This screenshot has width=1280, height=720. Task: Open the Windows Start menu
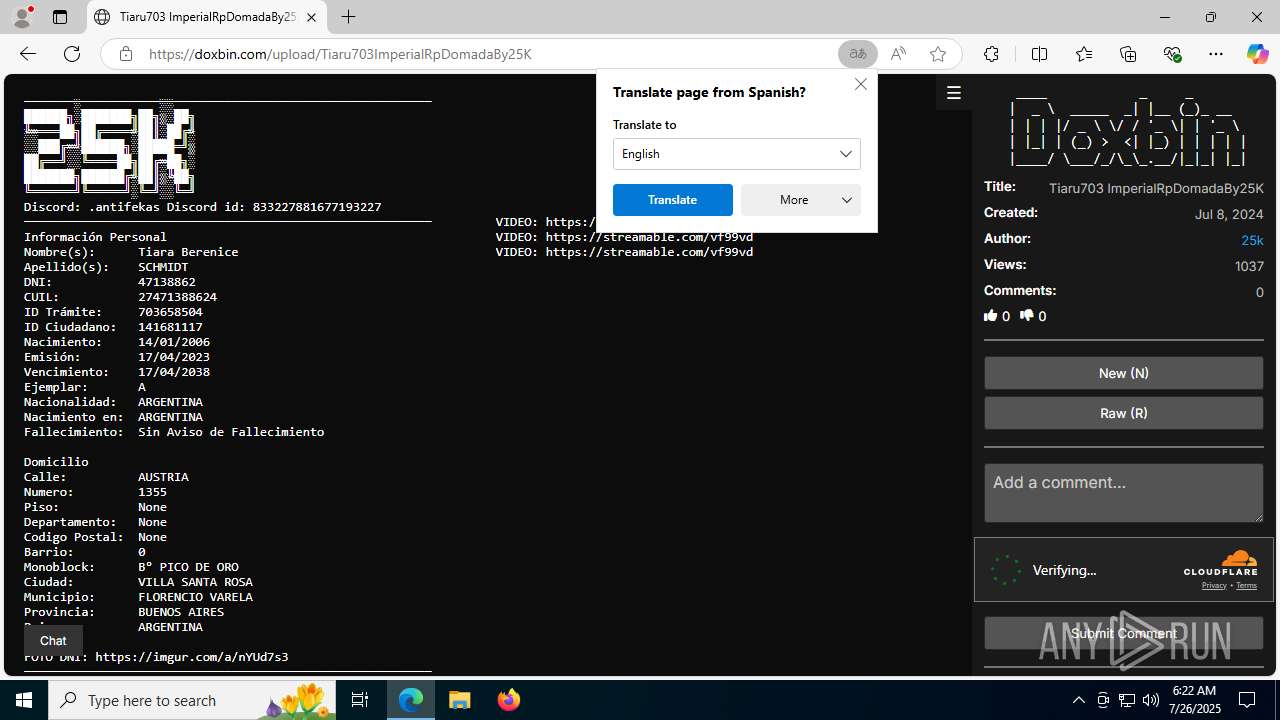[24, 700]
